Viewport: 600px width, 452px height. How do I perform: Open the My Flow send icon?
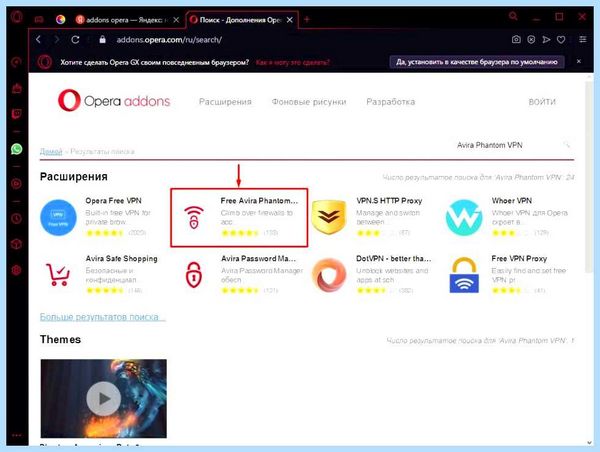click(546, 39)
